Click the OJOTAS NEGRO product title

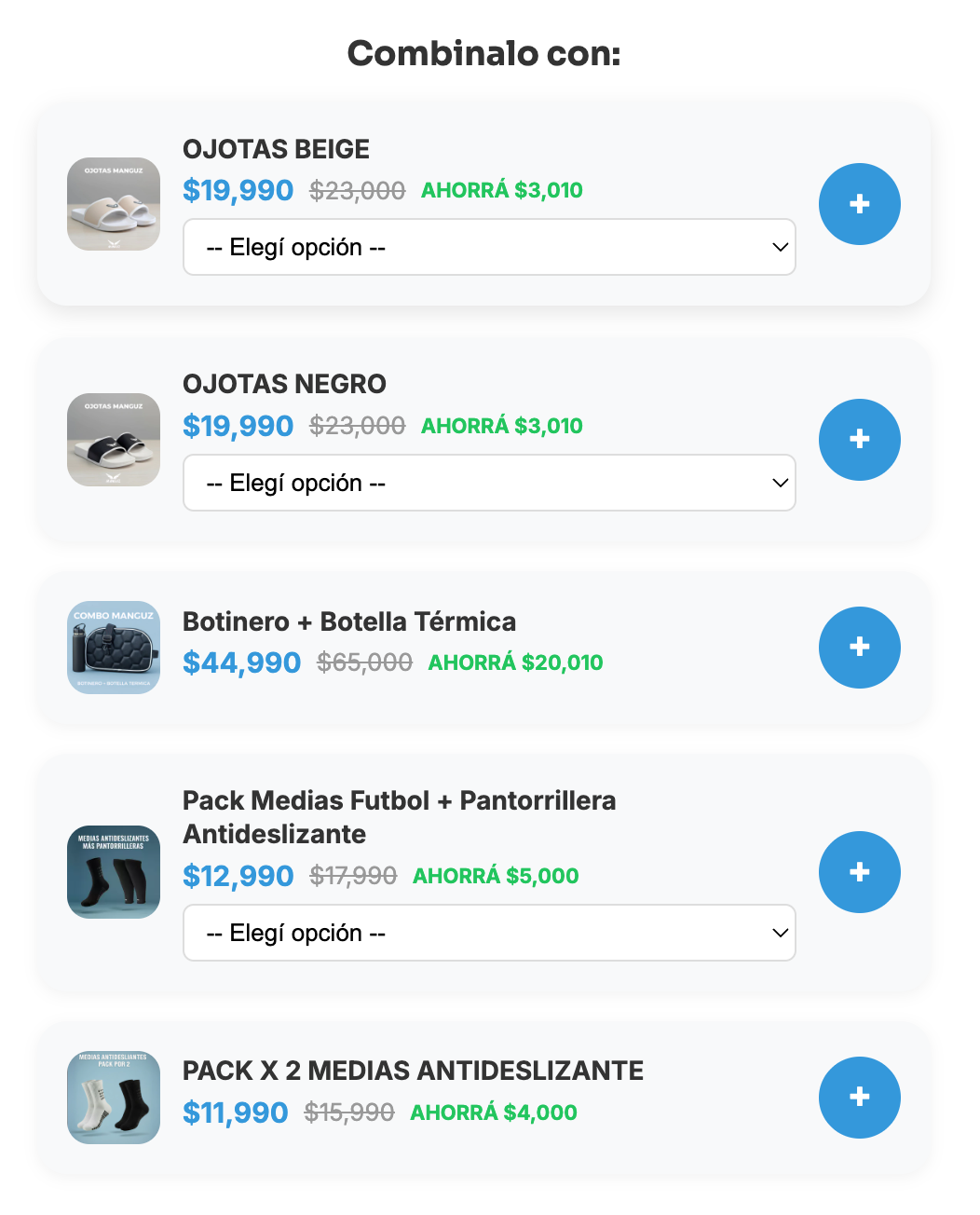coord(284,384)
